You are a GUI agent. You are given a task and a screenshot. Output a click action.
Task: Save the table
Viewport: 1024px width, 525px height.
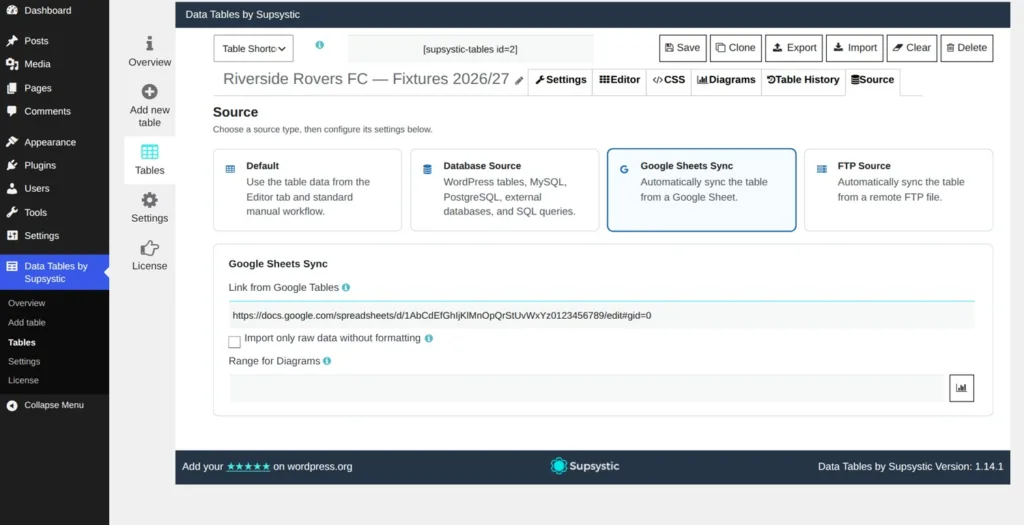(x=682, y=48)
